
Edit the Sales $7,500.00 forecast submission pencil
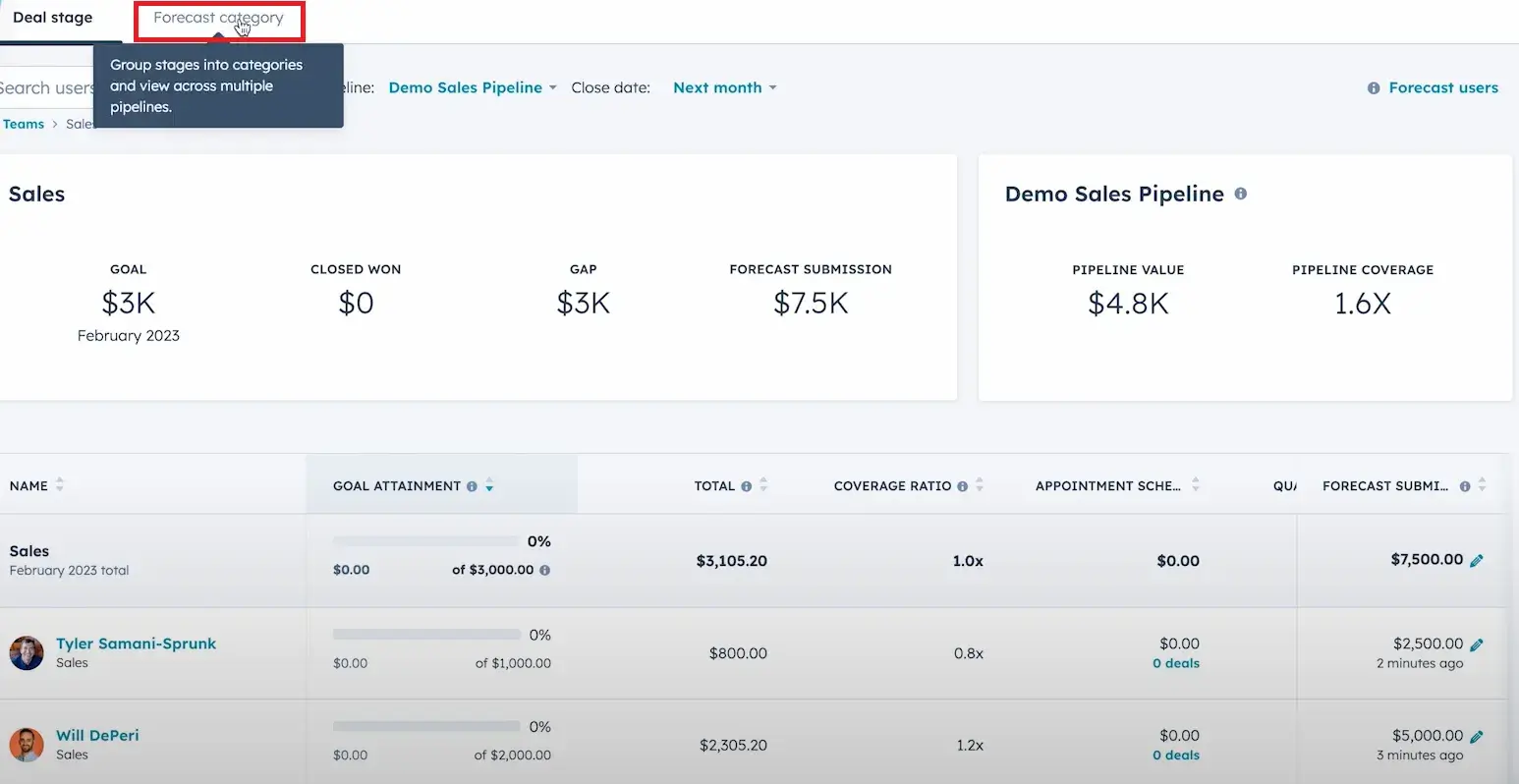[x=1476, y=560]
